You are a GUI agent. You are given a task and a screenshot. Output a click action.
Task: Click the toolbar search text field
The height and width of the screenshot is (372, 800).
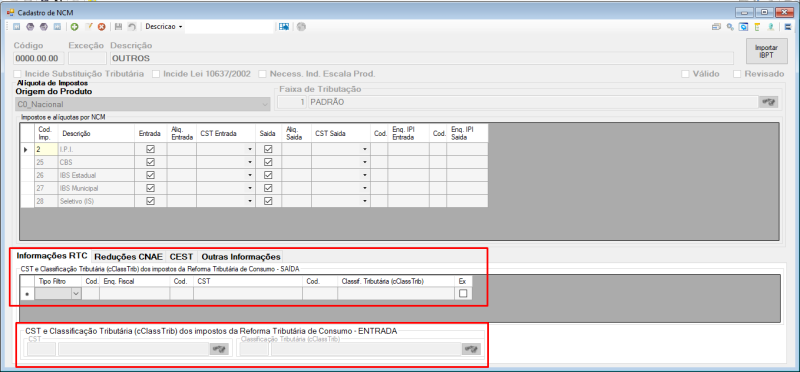(x=229, y=27)
